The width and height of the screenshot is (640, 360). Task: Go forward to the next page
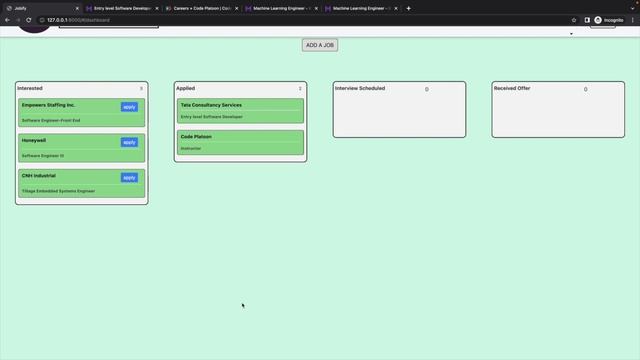click(x=18, y=20)
